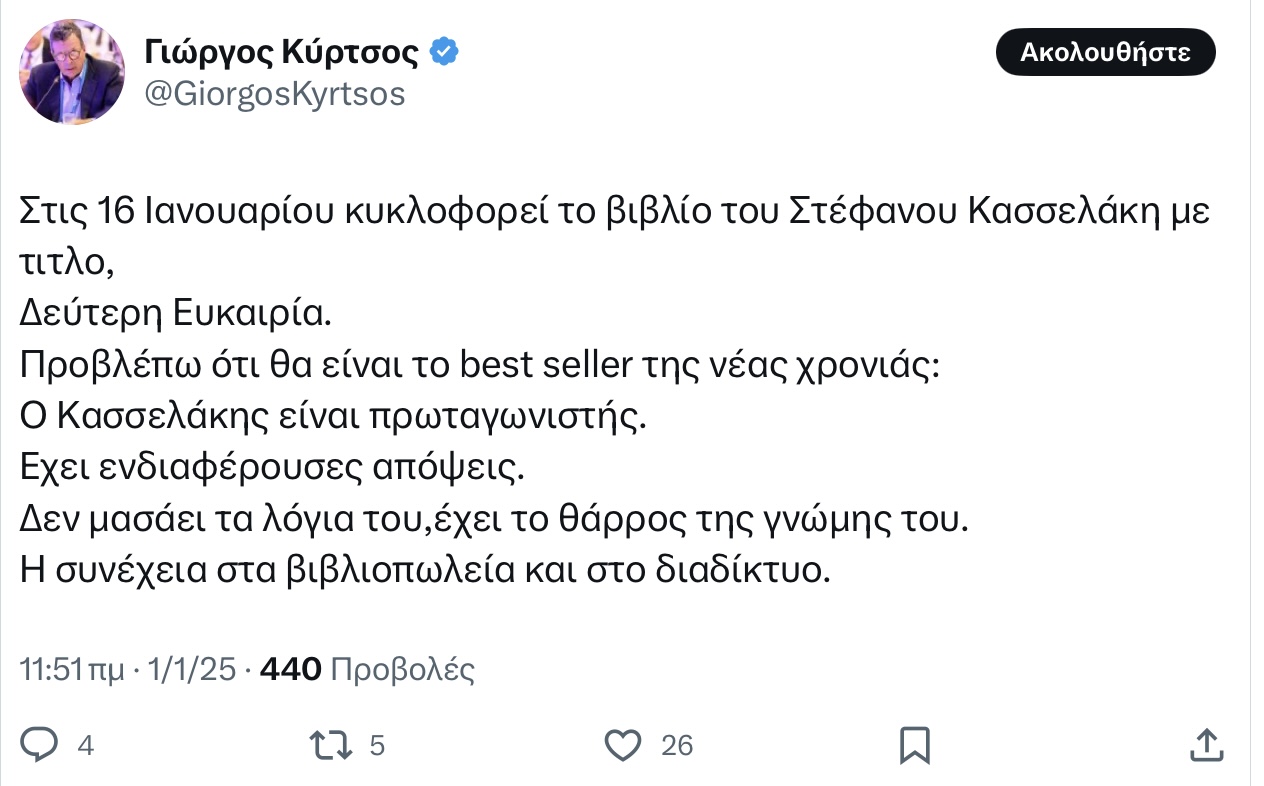Follow Γιώργος Κύρτσος
The width and height of the screenshot is (1264, 786).
1105,51
